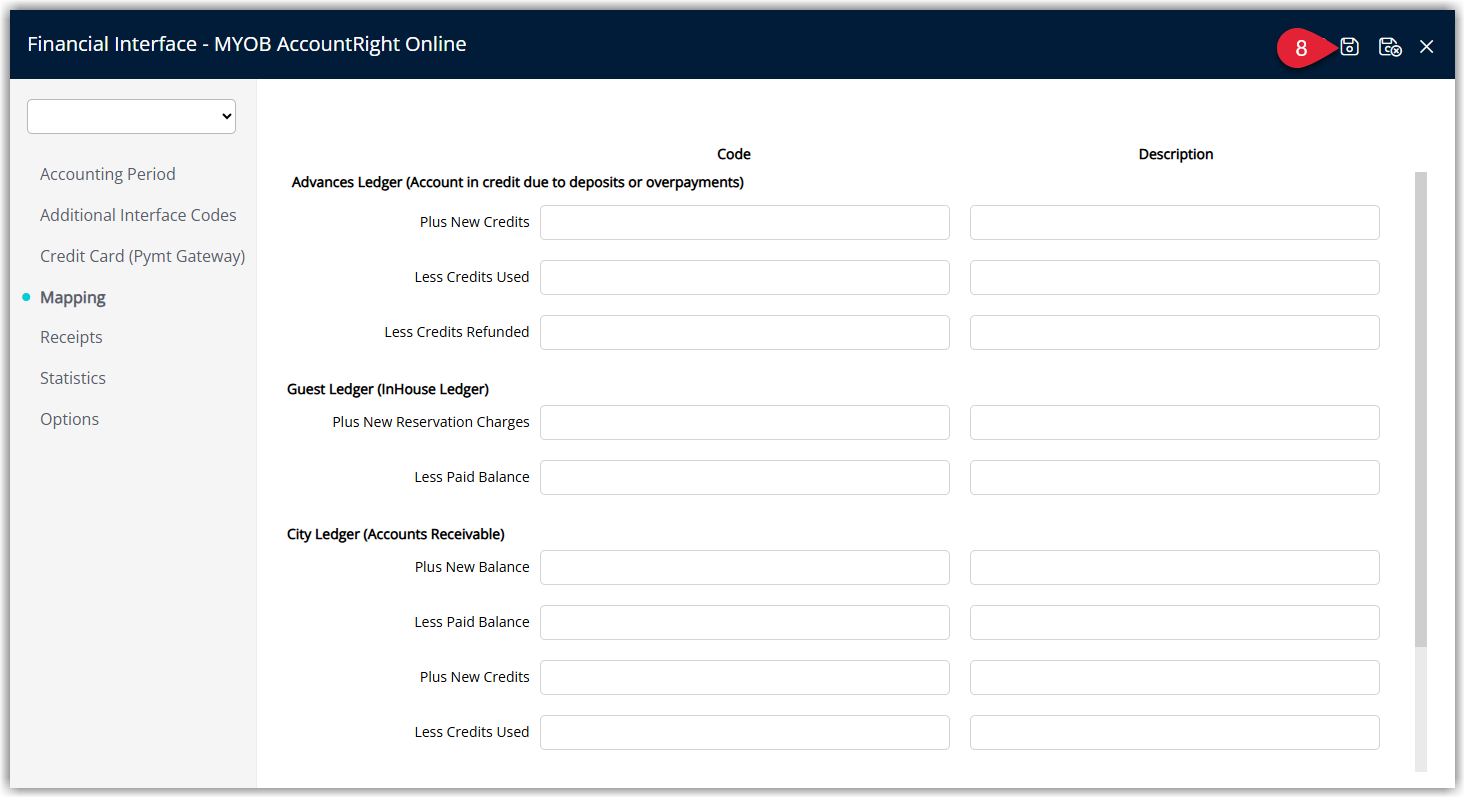Select City Ledger Plus New Credits code field
This screenshot has height=798, width=1465.
click(x=745, y=677)
